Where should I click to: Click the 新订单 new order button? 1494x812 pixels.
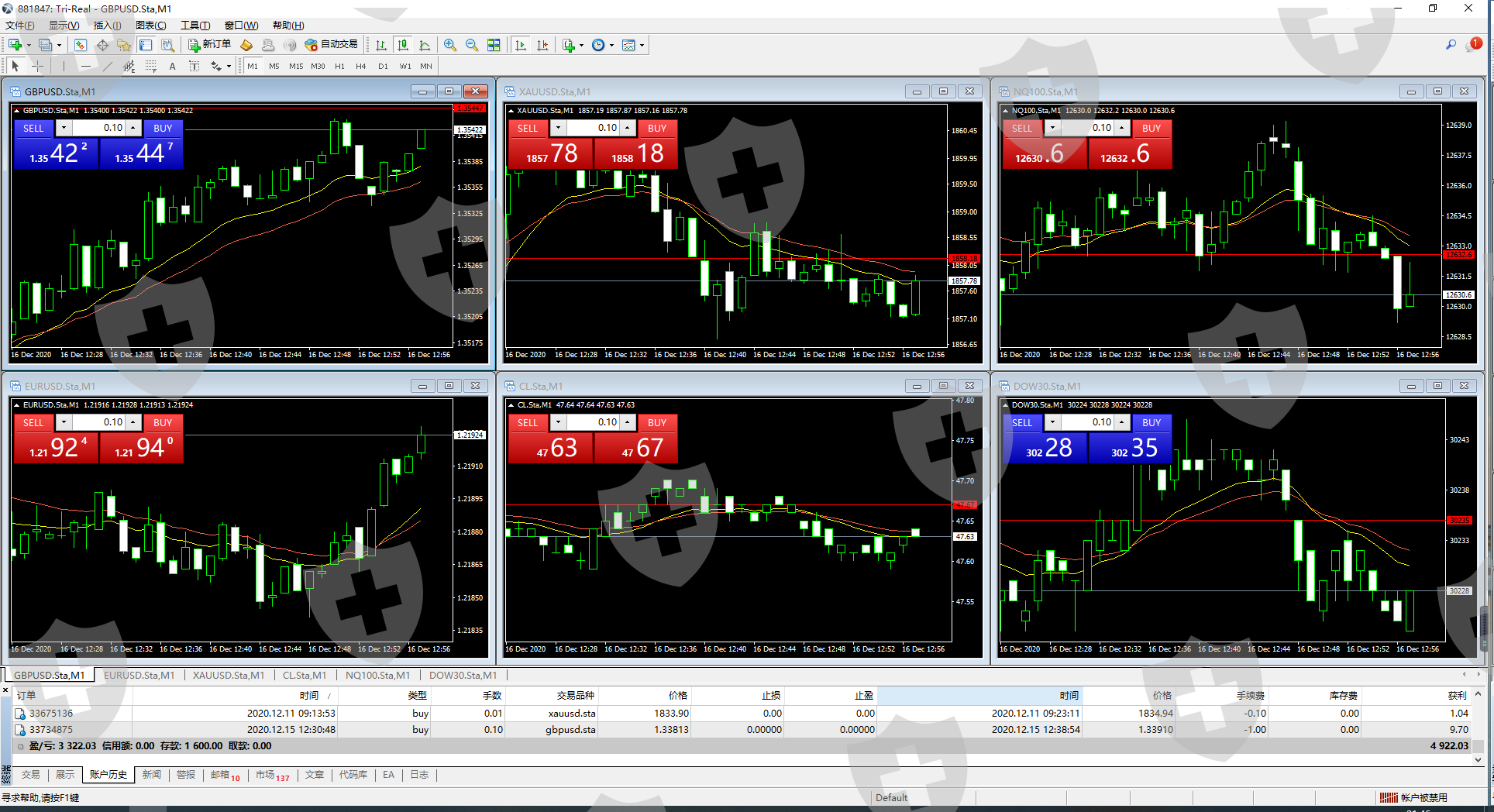click(209, 45)
